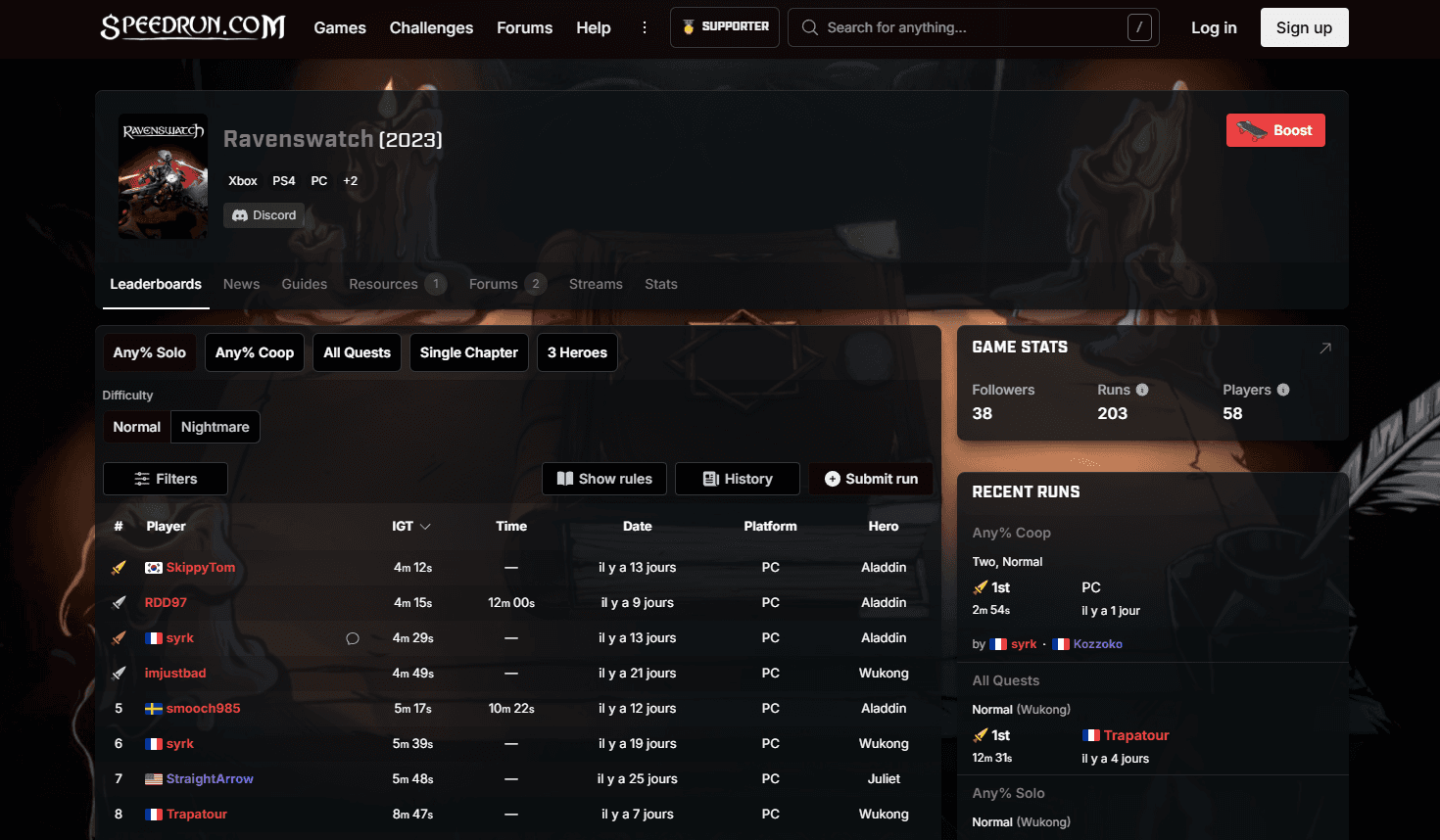The width and height of the screenshot is (1440, 840).
Task: Click the Sign up button
Action: 1304,27
